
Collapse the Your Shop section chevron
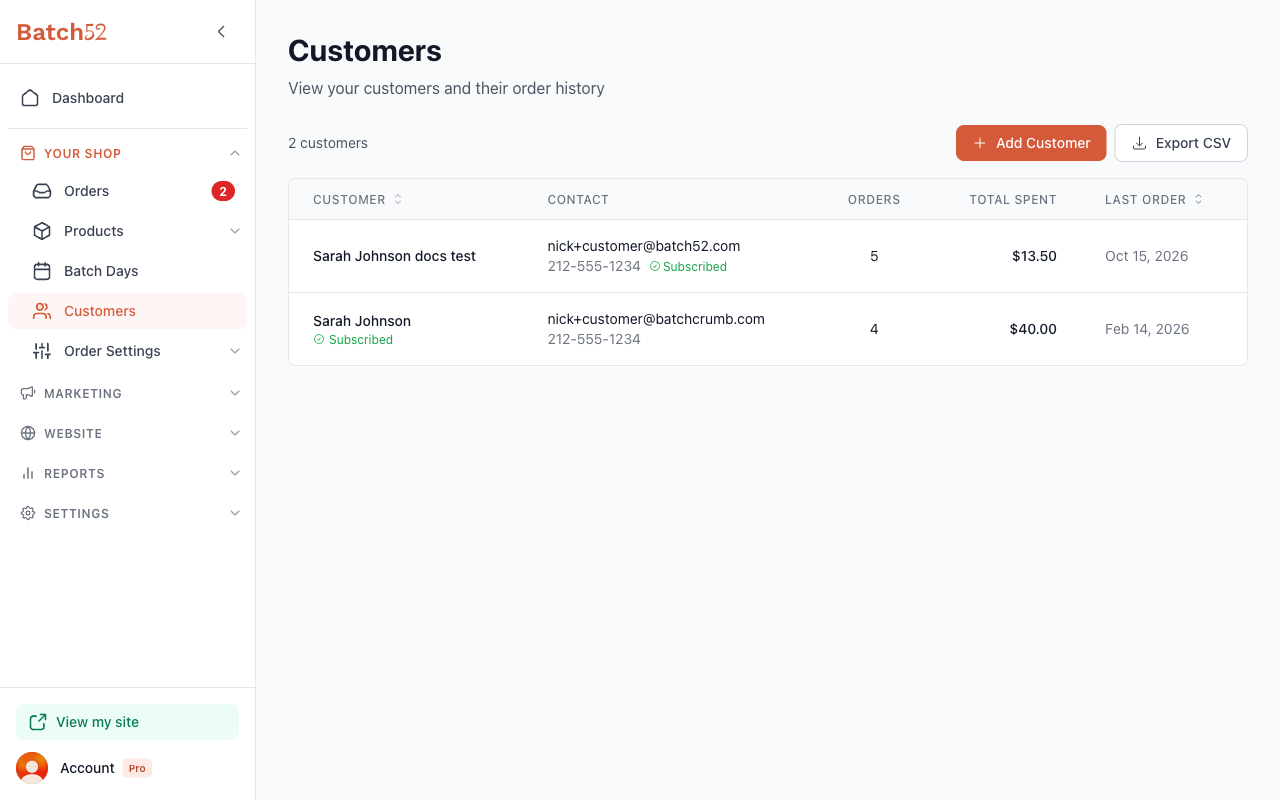click(235, 153)
